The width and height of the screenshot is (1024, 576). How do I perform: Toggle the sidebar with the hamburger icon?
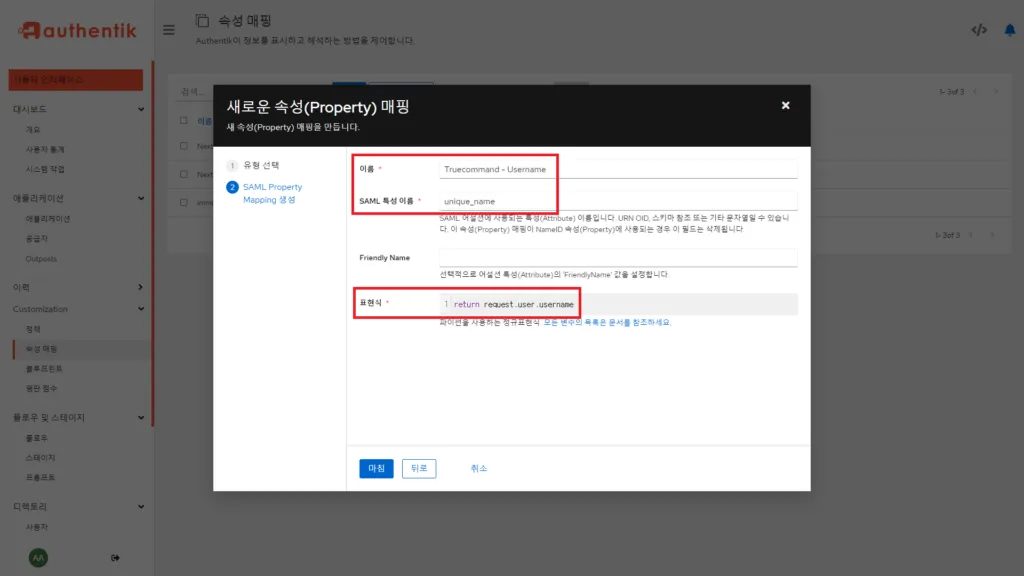point(168,29)
